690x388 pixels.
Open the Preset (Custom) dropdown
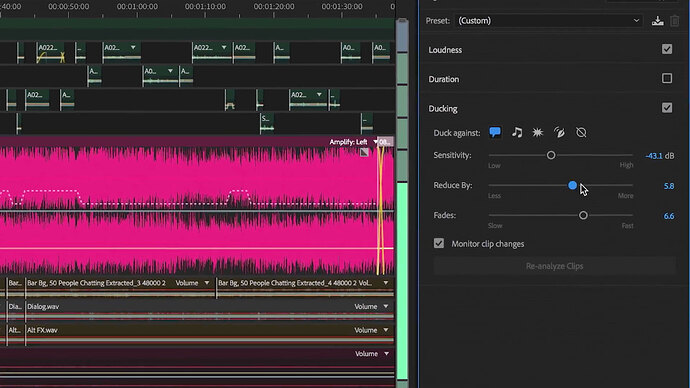tap(548, 21)
